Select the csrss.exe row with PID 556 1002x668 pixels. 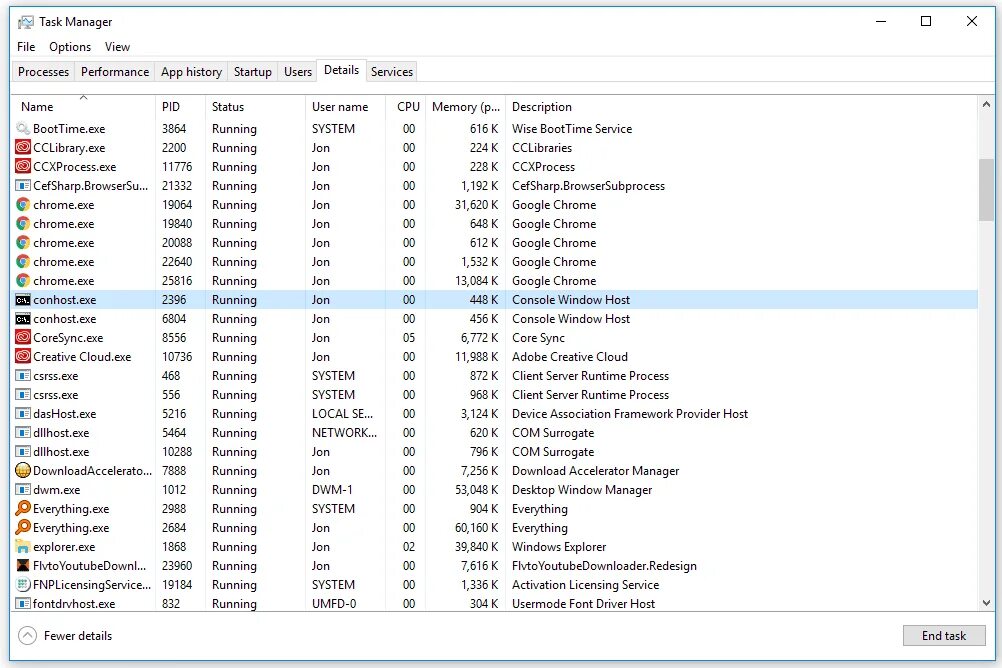495,395
